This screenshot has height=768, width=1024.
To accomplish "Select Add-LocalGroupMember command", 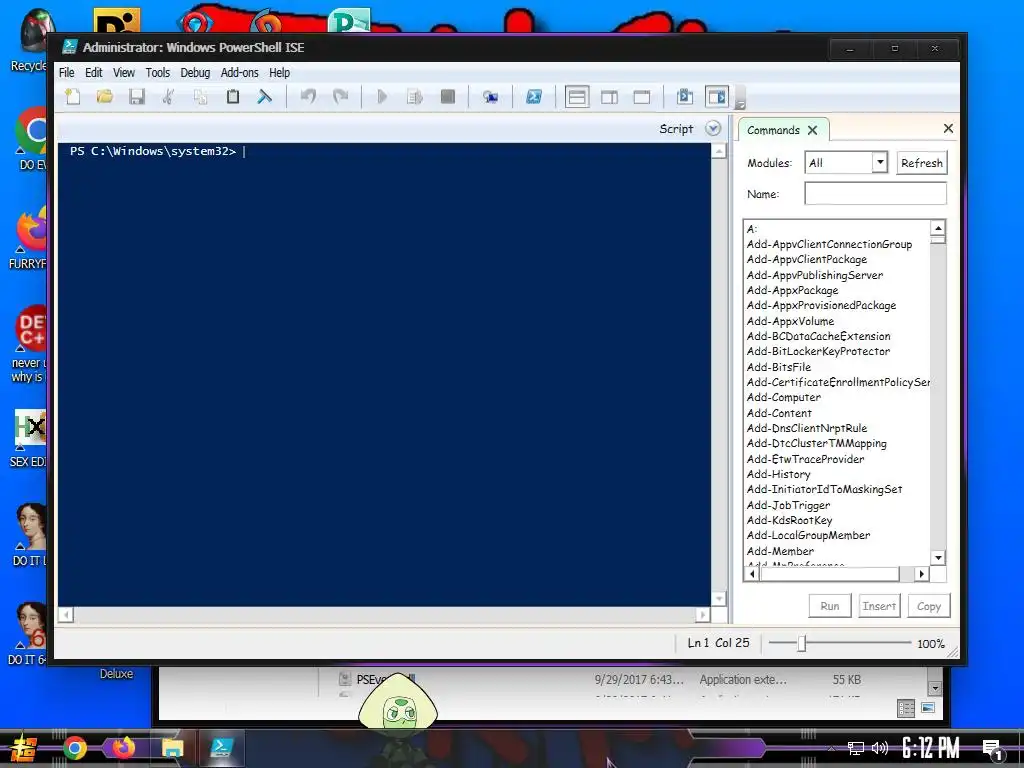I will 808,535.
